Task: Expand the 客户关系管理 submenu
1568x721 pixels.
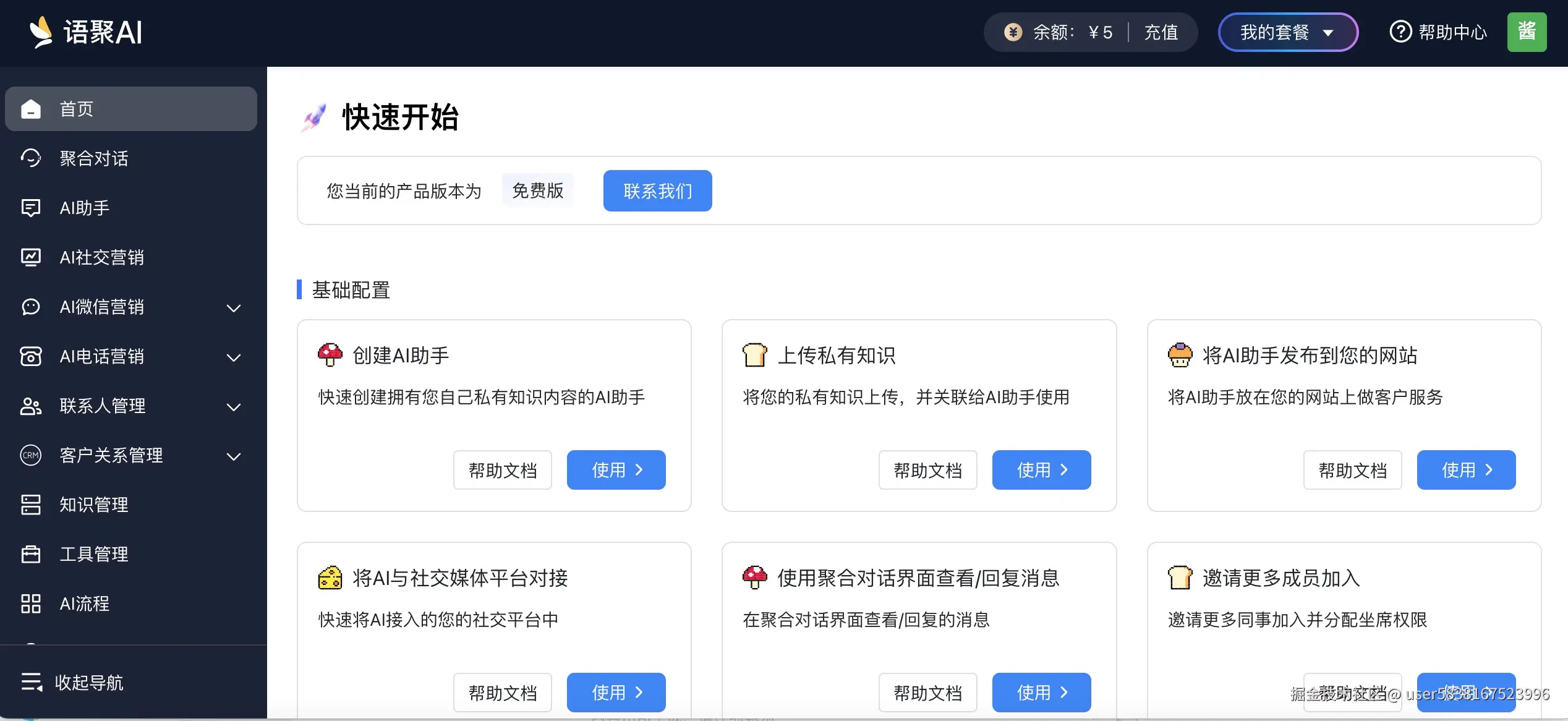Action: click(234, 456)
